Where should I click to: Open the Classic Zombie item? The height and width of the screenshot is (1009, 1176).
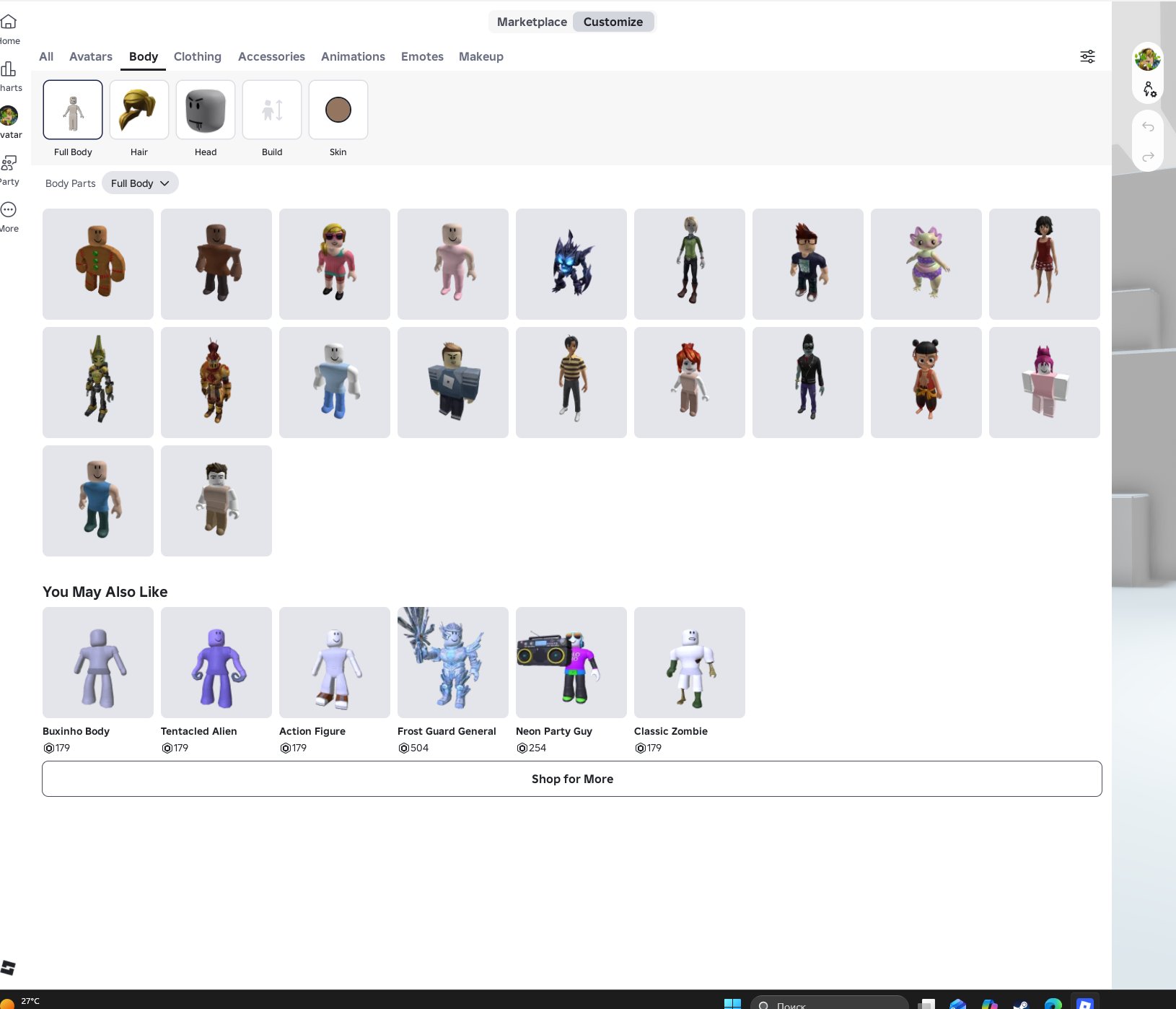click(x=690, y=681)
